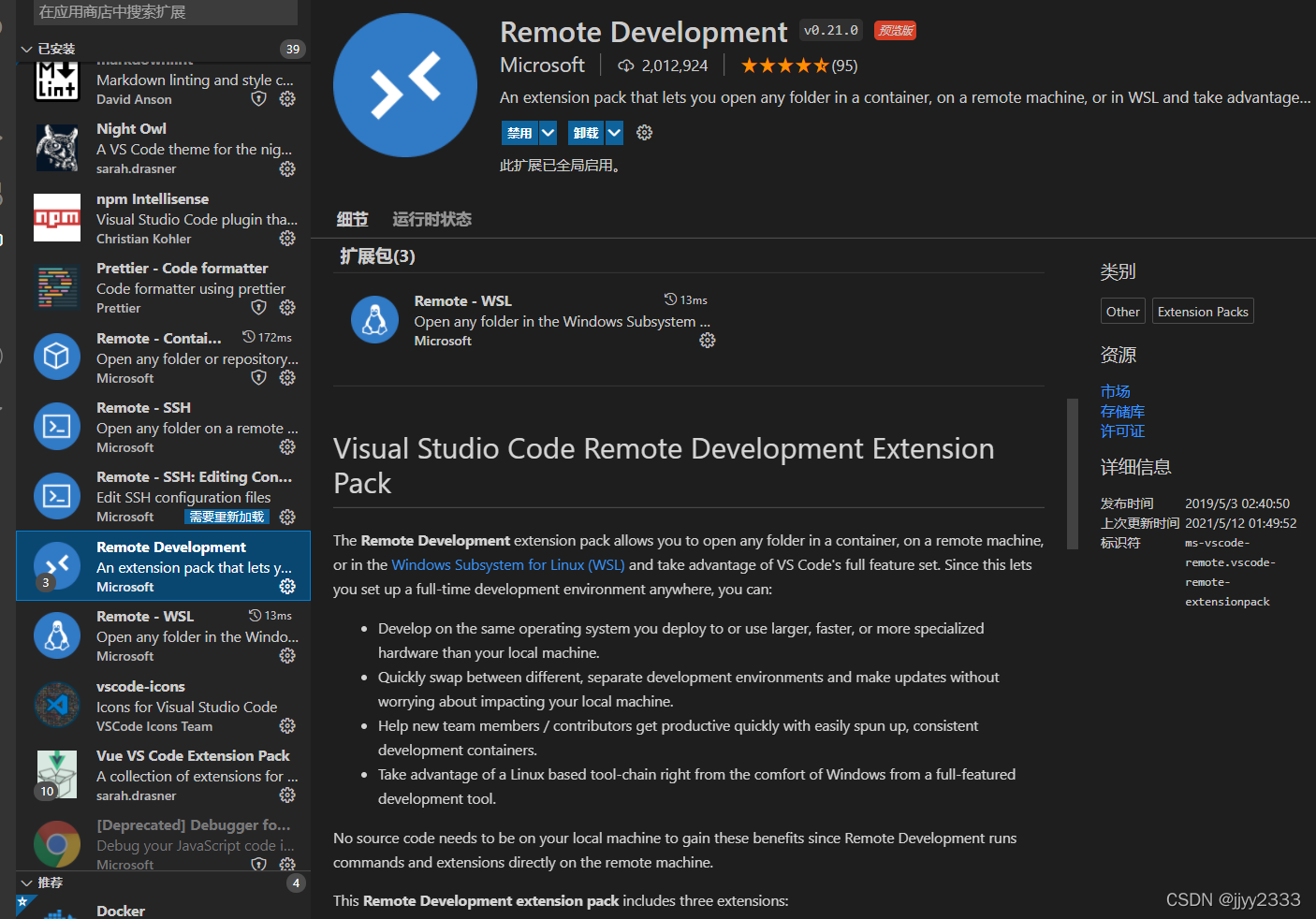Click the gear icon beside the uninstall button
The height and width of the screenshot is (919, 1316).
(644, 133)
